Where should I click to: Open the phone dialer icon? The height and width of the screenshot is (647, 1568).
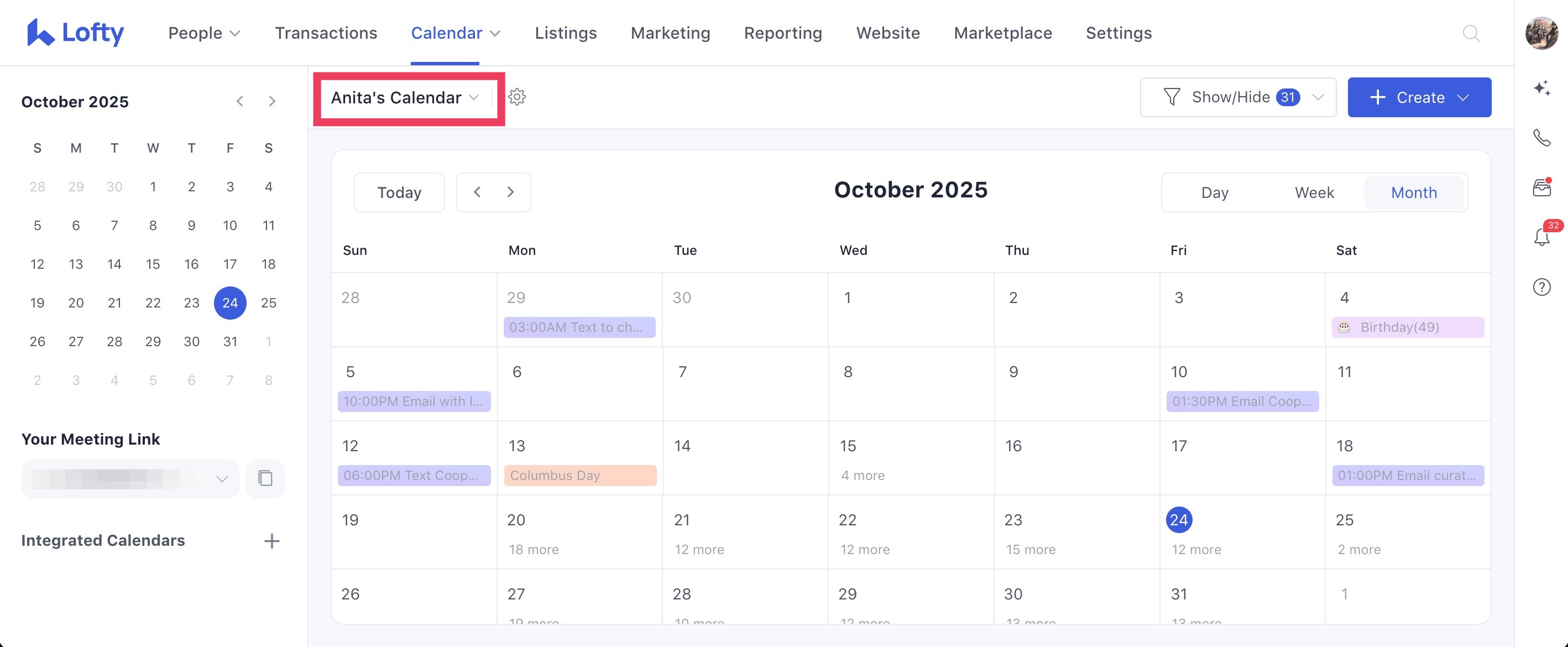coord(1542,138)
